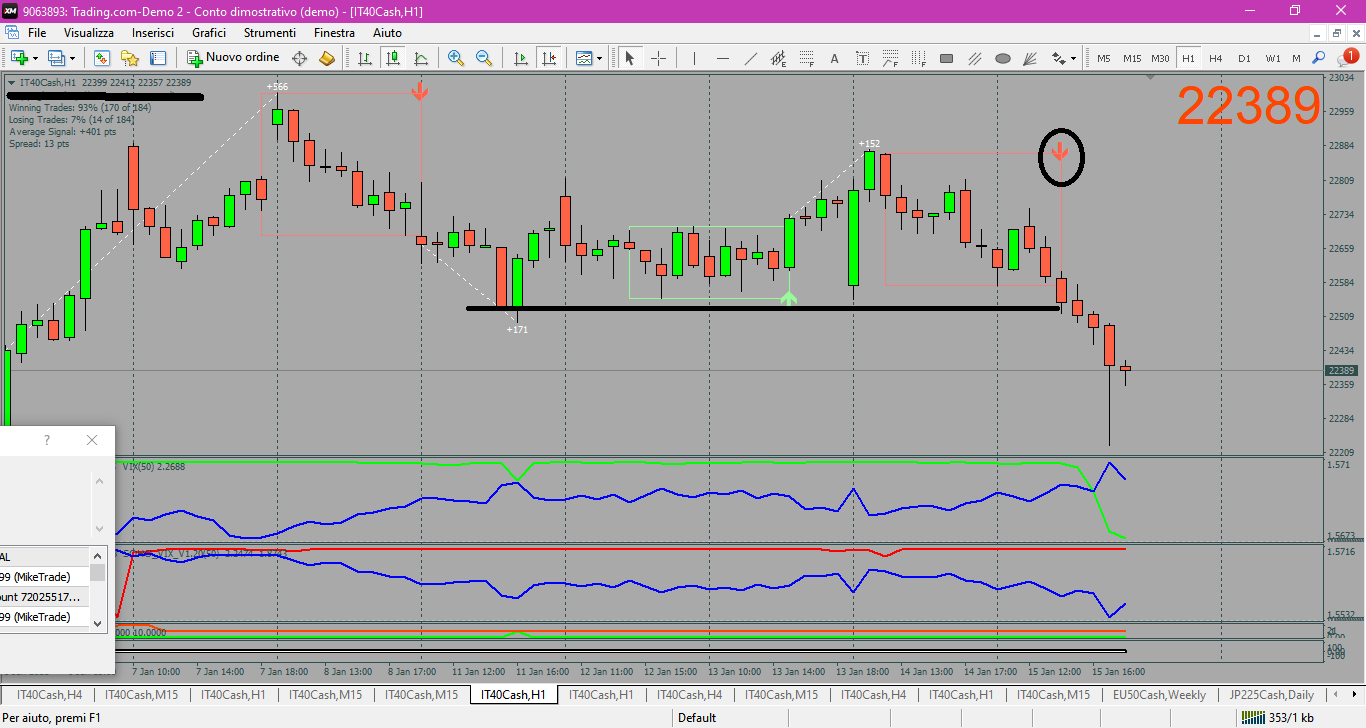Zoom out of the chart

484,58
